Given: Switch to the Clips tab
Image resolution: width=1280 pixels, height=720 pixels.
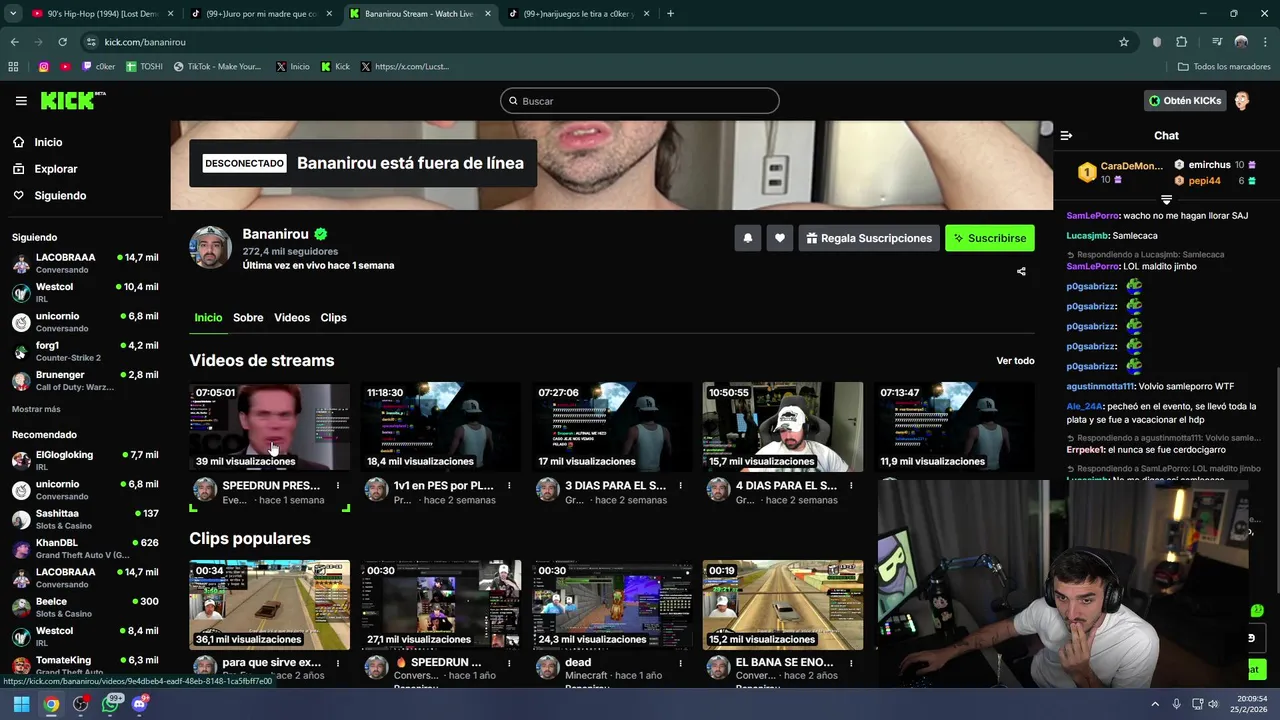Looking at the screenshot, I should (x=333, y=318).
